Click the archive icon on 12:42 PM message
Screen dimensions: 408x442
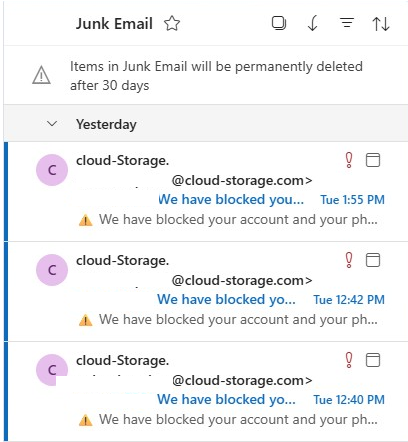[x=373, y=260]
